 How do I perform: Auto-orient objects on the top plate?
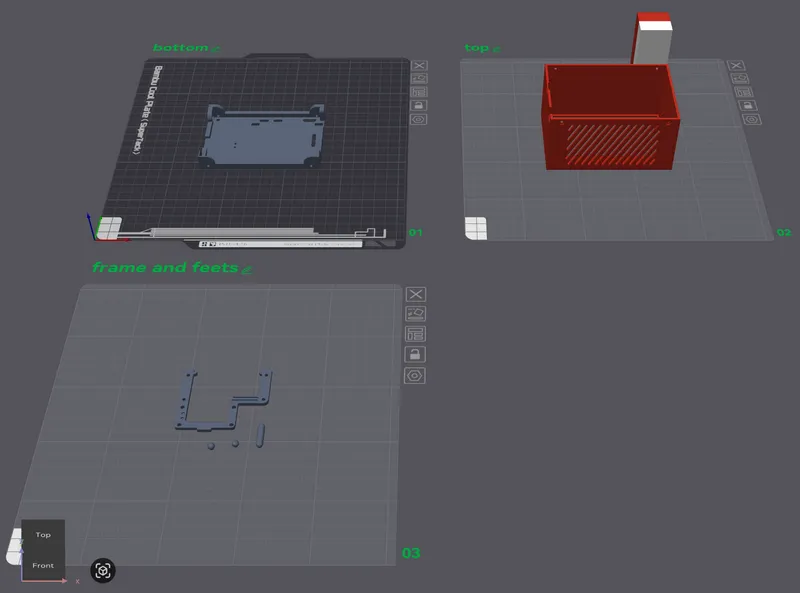tap(740, 79)
